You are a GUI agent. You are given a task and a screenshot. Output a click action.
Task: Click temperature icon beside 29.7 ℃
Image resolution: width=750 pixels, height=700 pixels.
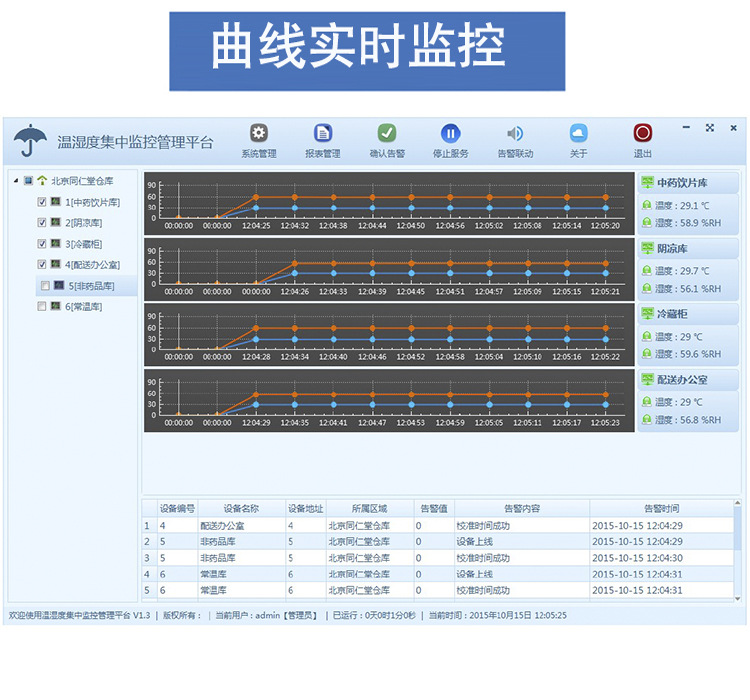647,271
